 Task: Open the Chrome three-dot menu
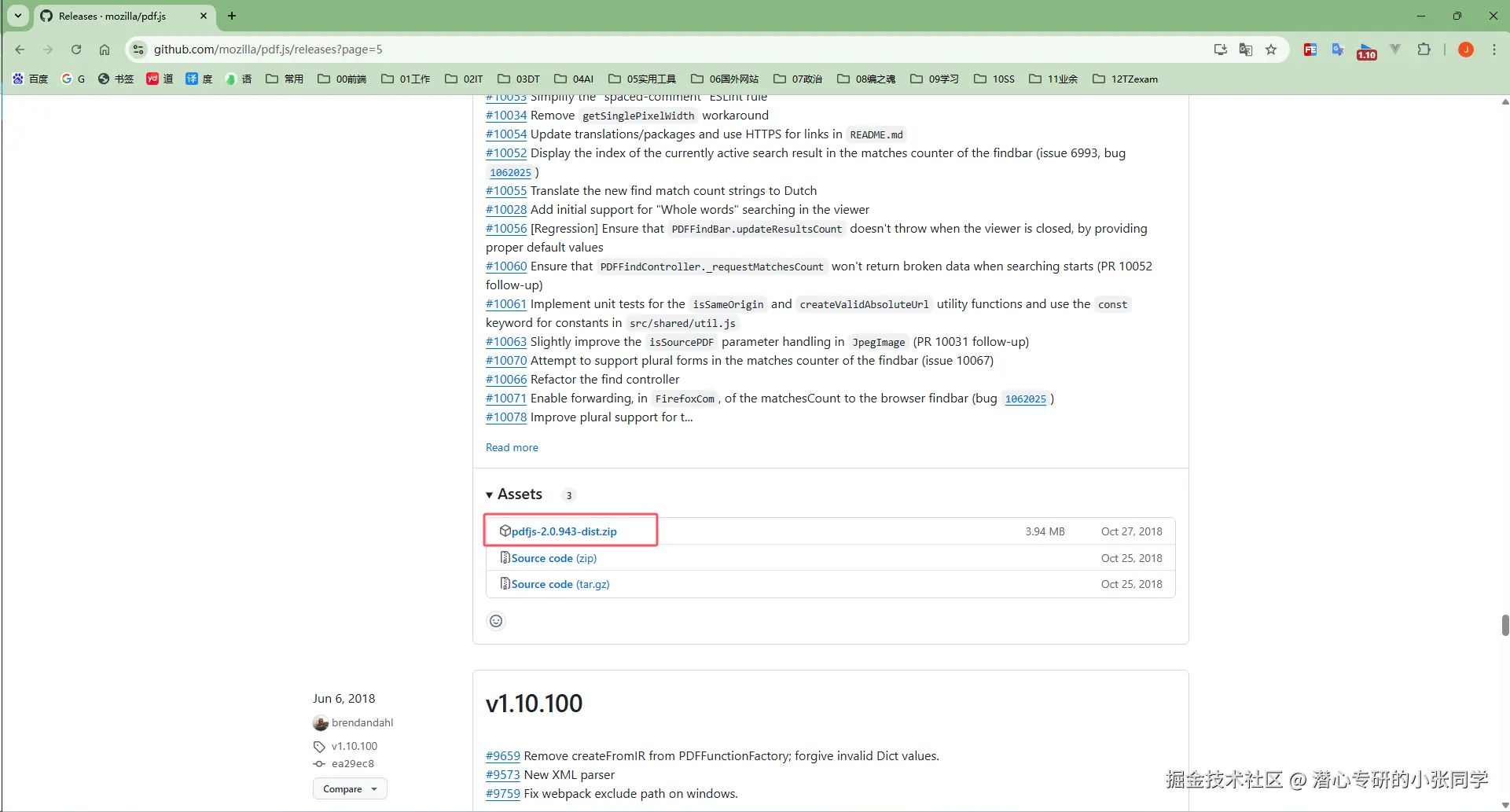tap(1494, 50)
